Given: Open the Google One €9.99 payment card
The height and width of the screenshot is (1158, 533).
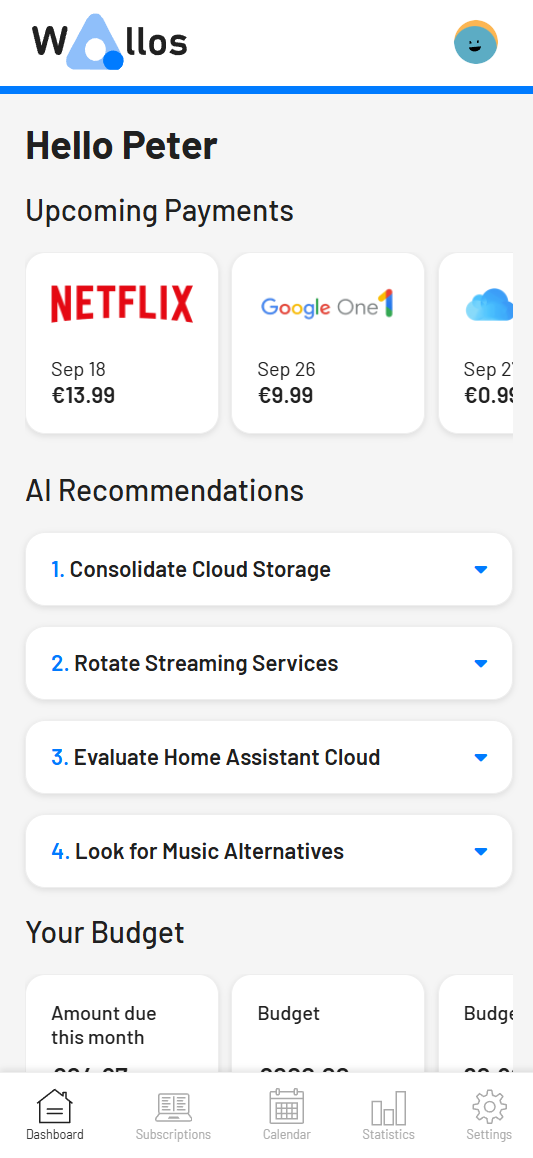Looking at the screenshot, I should [x=328, y=343].
